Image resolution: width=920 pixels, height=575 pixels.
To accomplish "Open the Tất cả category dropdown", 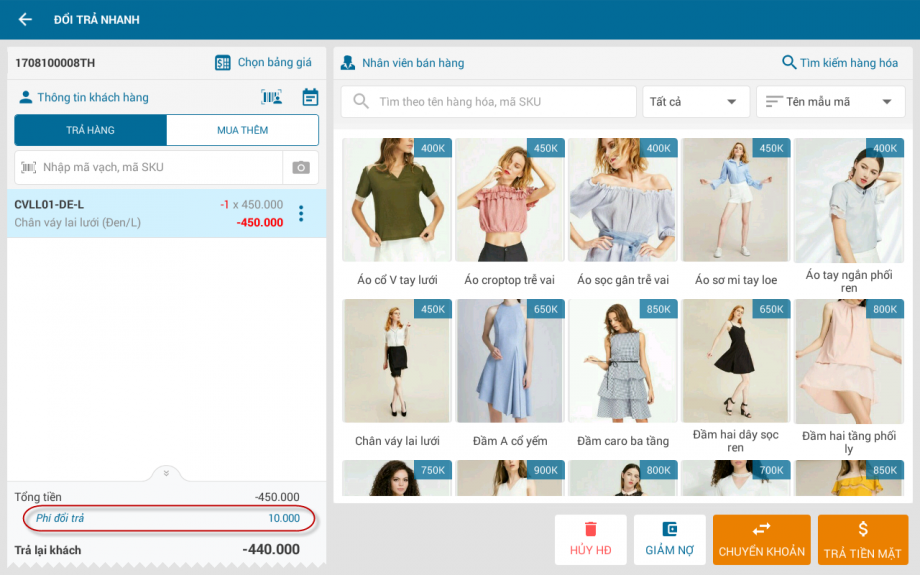I will 696,102.
